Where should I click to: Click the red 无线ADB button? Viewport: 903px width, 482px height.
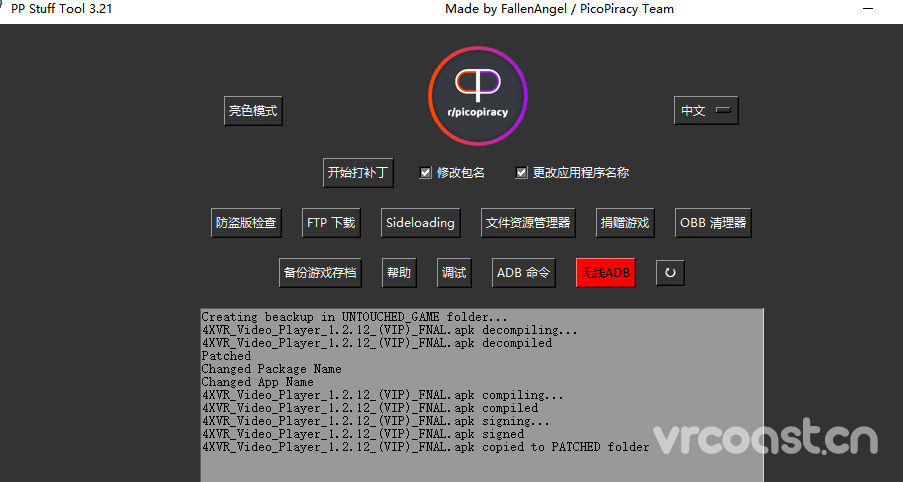pyautogui.click(x=606, y=272)
